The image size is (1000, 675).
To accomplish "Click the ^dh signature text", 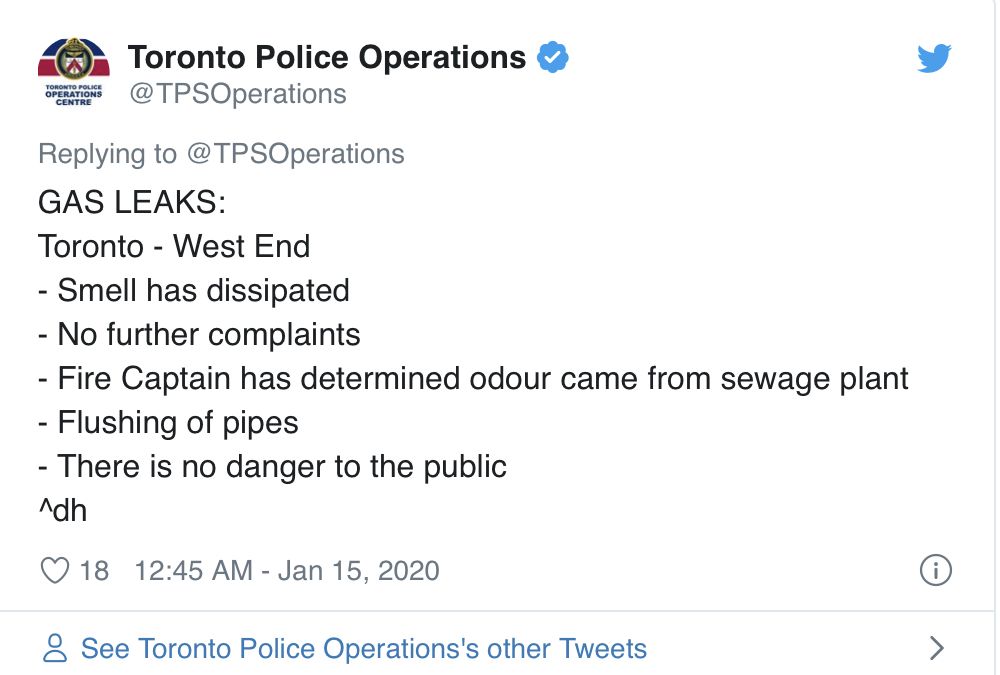I will pos(62,510).
